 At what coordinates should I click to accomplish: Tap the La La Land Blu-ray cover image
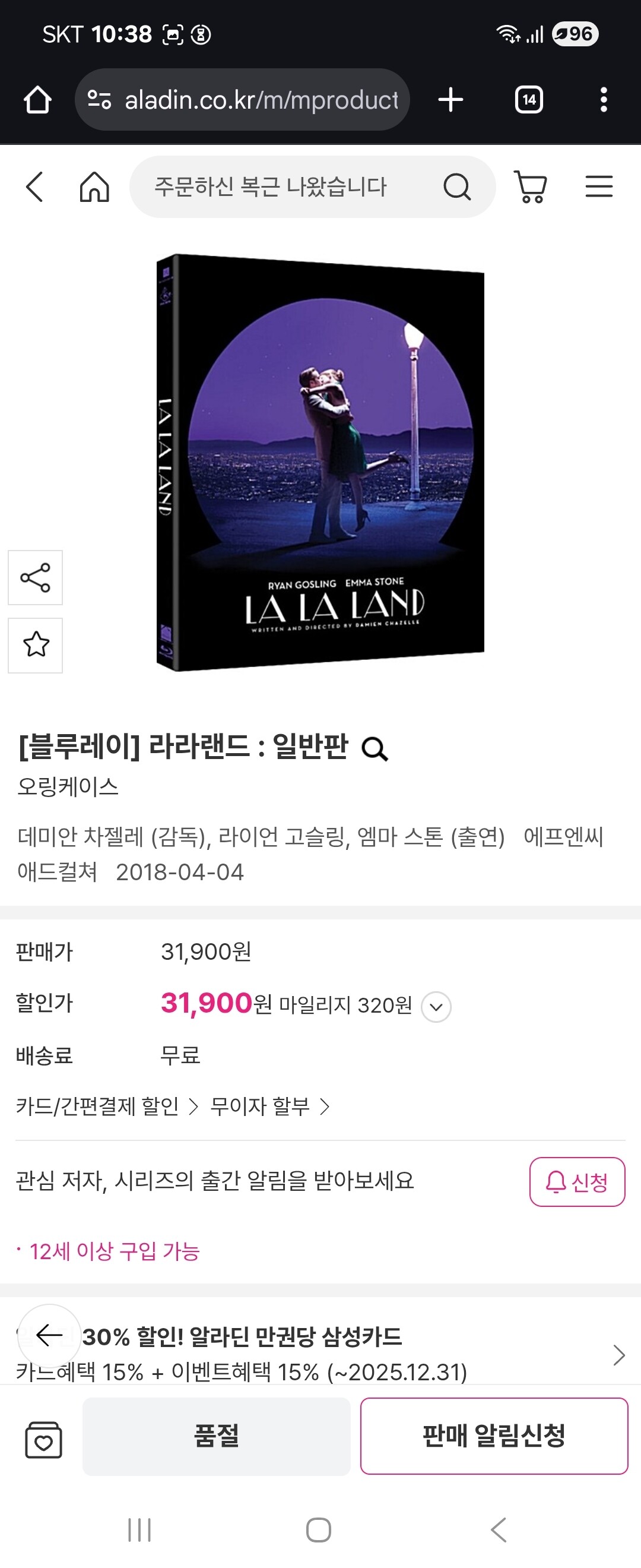pos(320,463)
